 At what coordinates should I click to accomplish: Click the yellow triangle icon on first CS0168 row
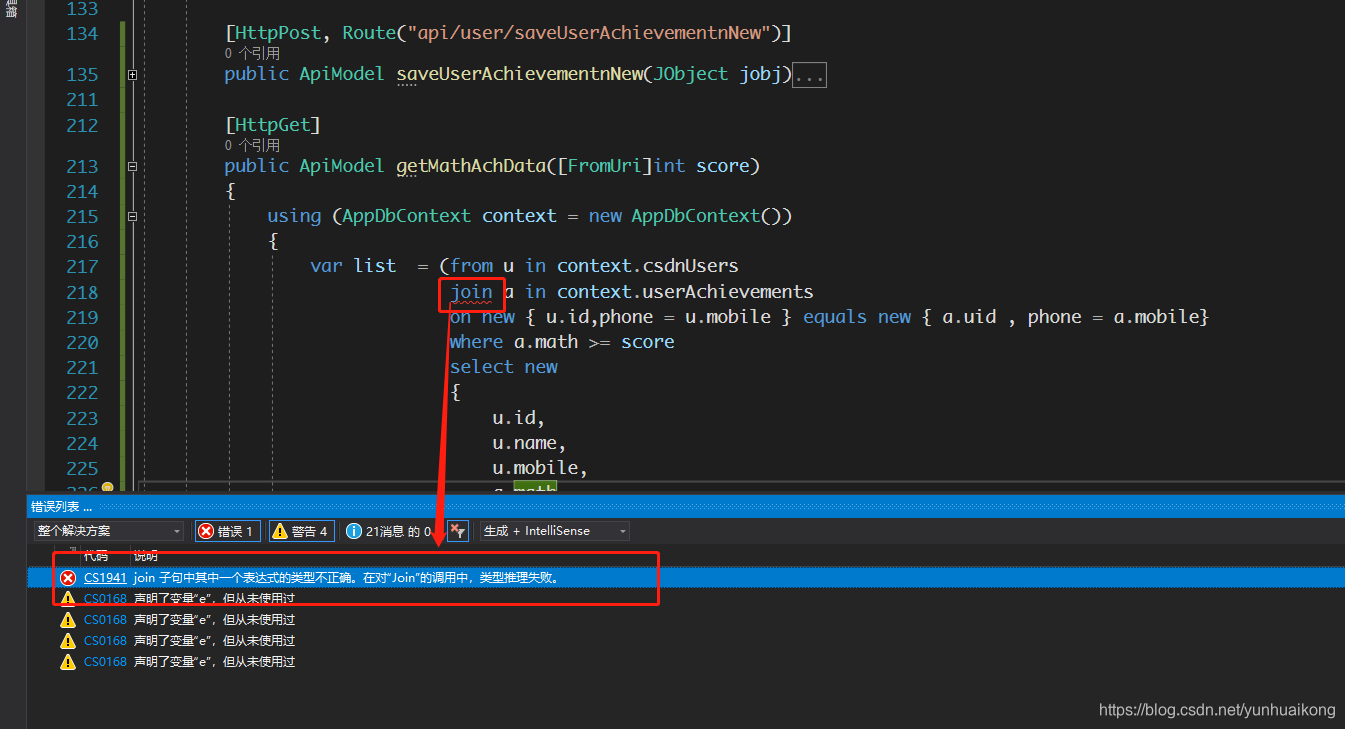point(67,597)
